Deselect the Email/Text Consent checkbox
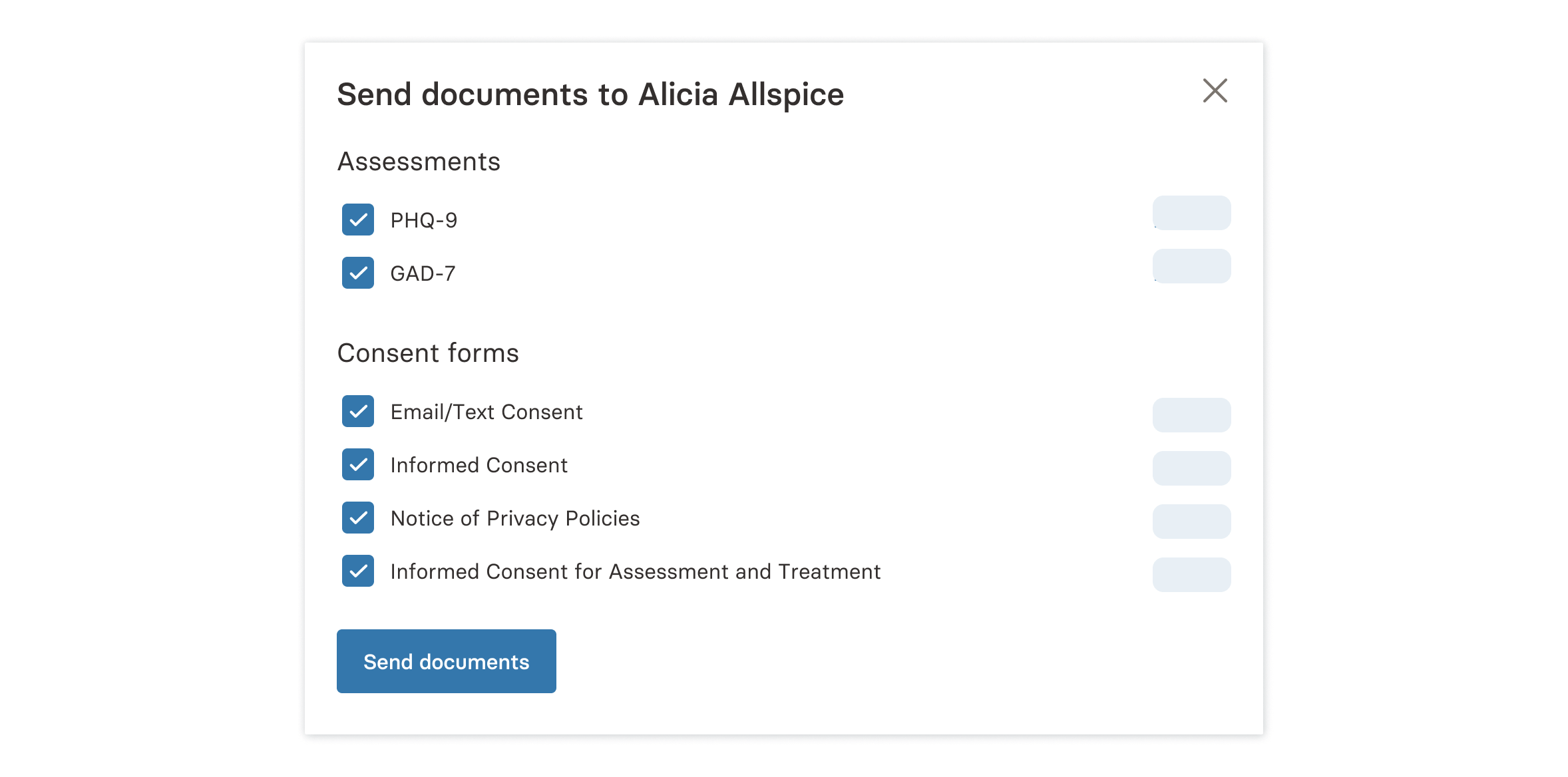Viewport: 1568px width, 777px height. [x=358, y=411]
